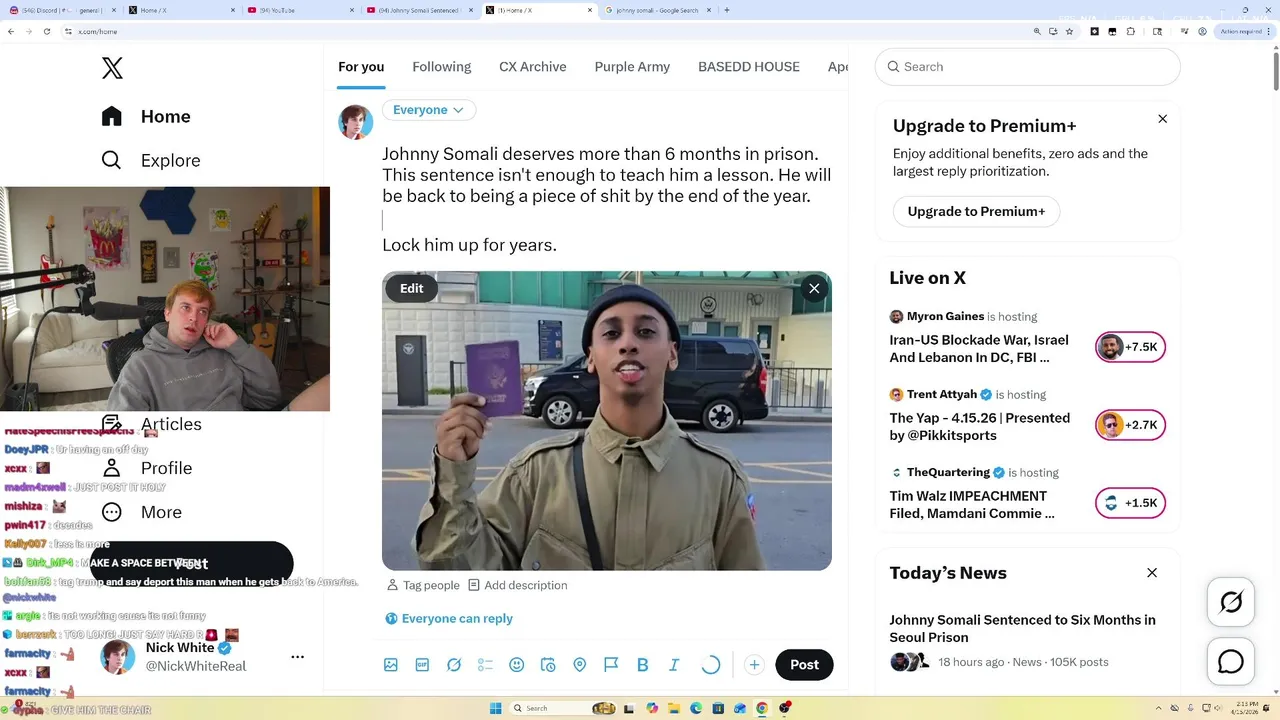The height and width of the screenshot is (720, 1280).
Task: Open a new browser tab with plus
Action: coord(727,10)
